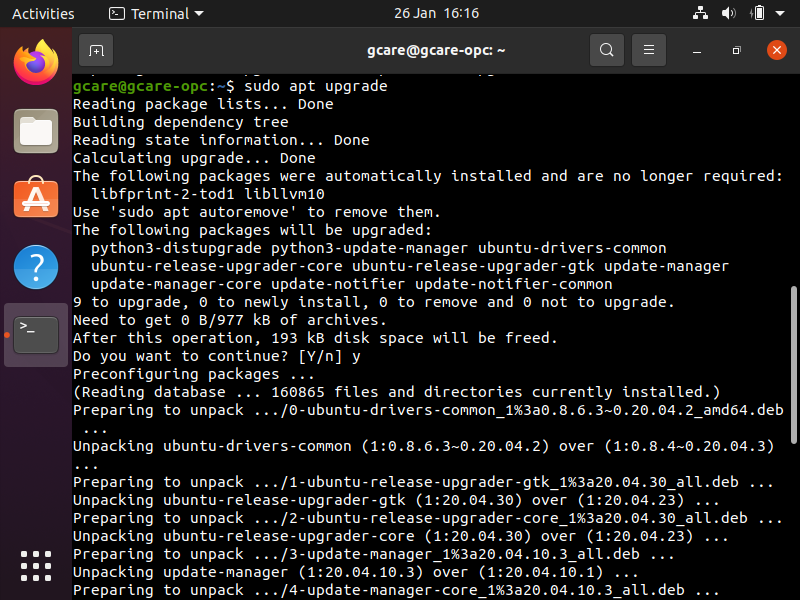800x600 pixels.
Task: Open the terminal search tool
Action: click(x=607, y=50)
